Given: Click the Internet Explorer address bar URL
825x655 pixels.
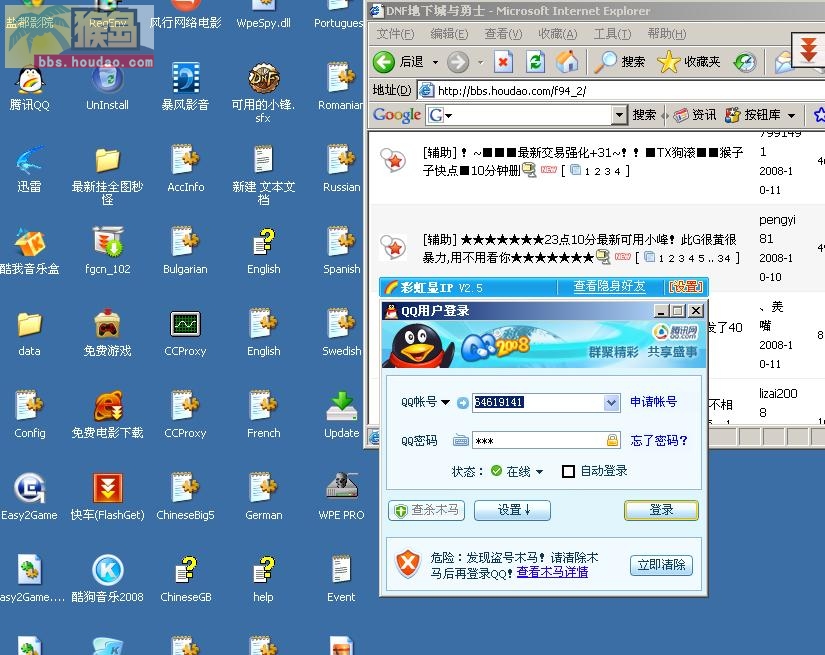Looking at the screenshot, I should (512, 91).
